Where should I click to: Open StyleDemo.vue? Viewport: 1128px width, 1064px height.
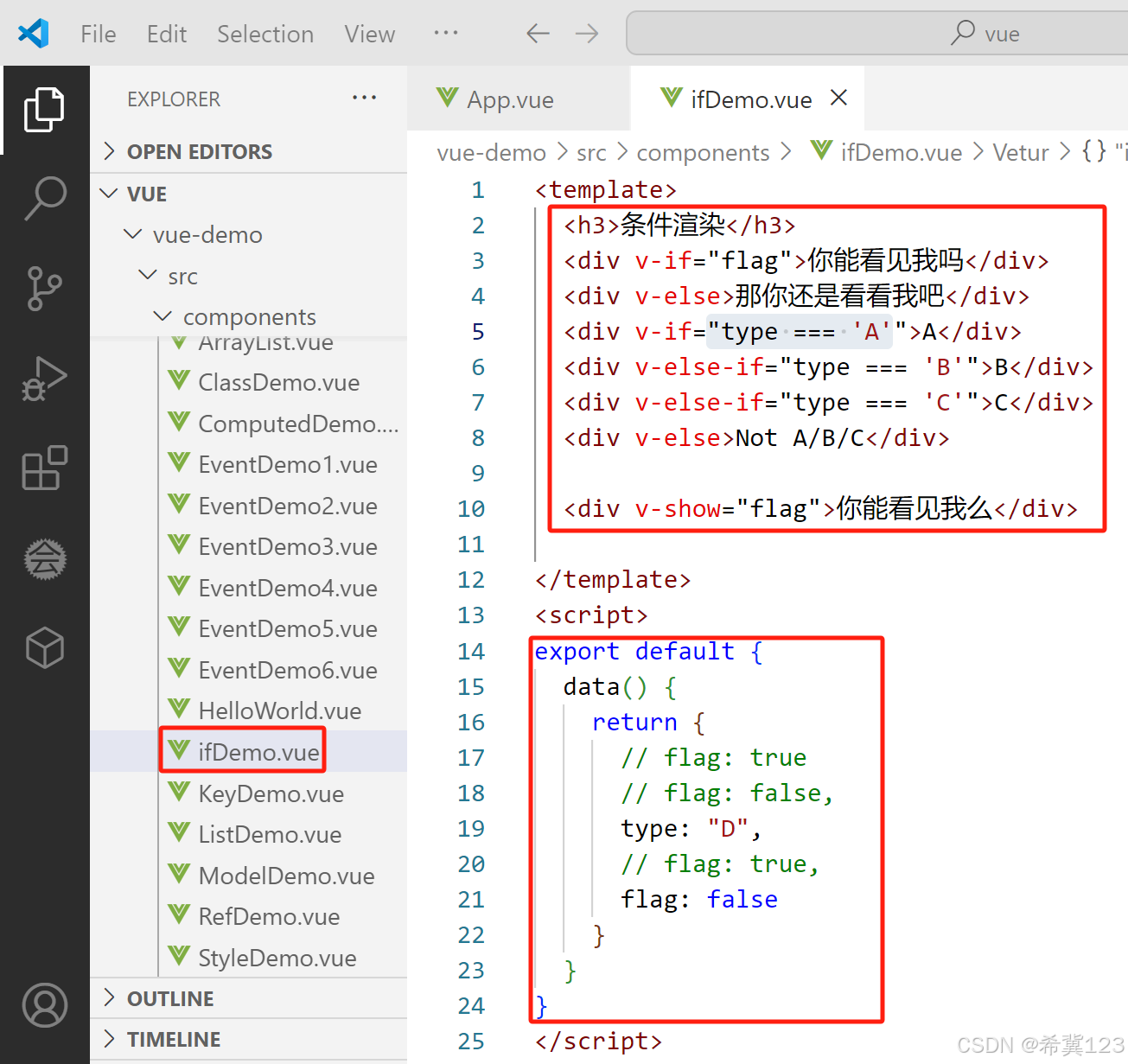pyautogui.click(x=278, y=958)
